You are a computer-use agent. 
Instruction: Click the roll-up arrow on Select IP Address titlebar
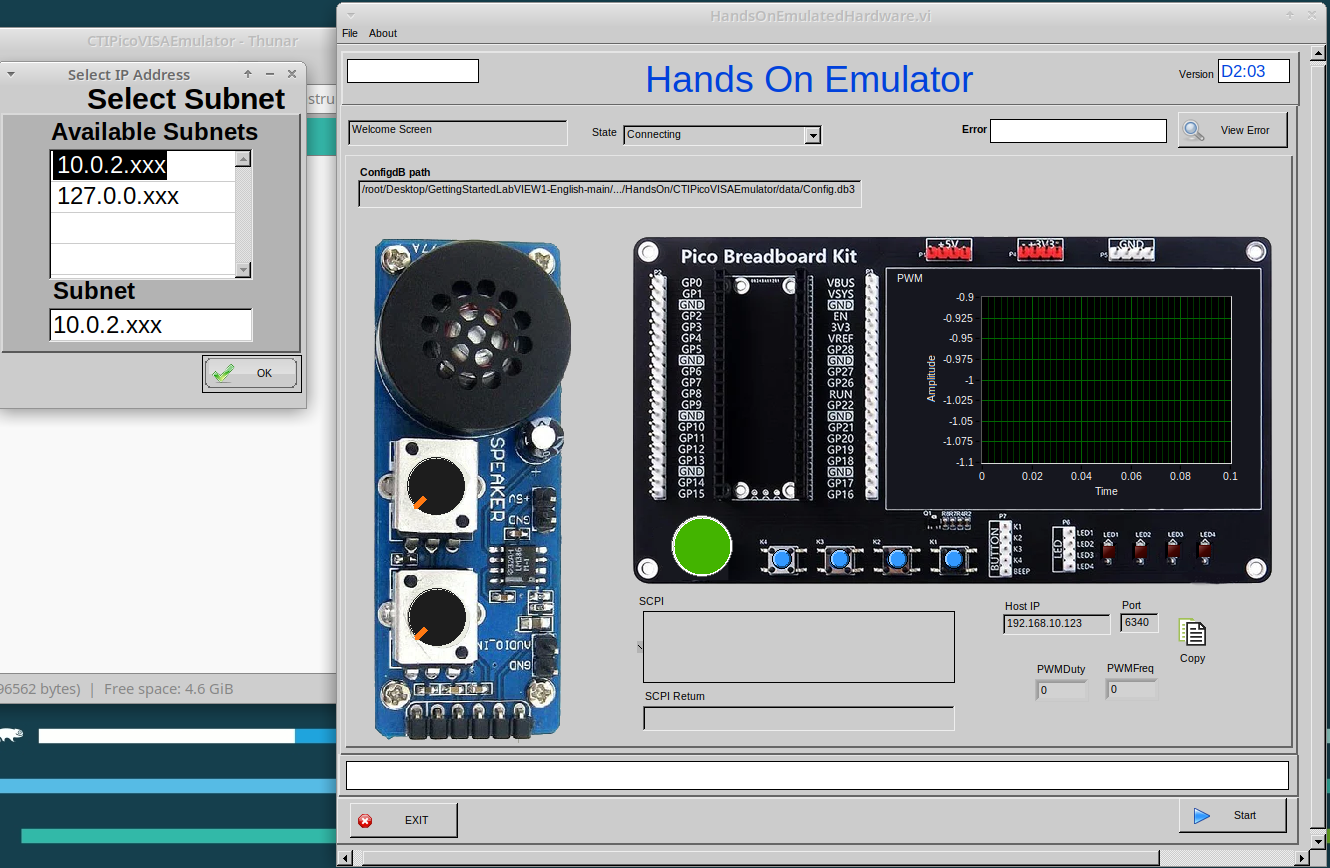coord(248,74)
